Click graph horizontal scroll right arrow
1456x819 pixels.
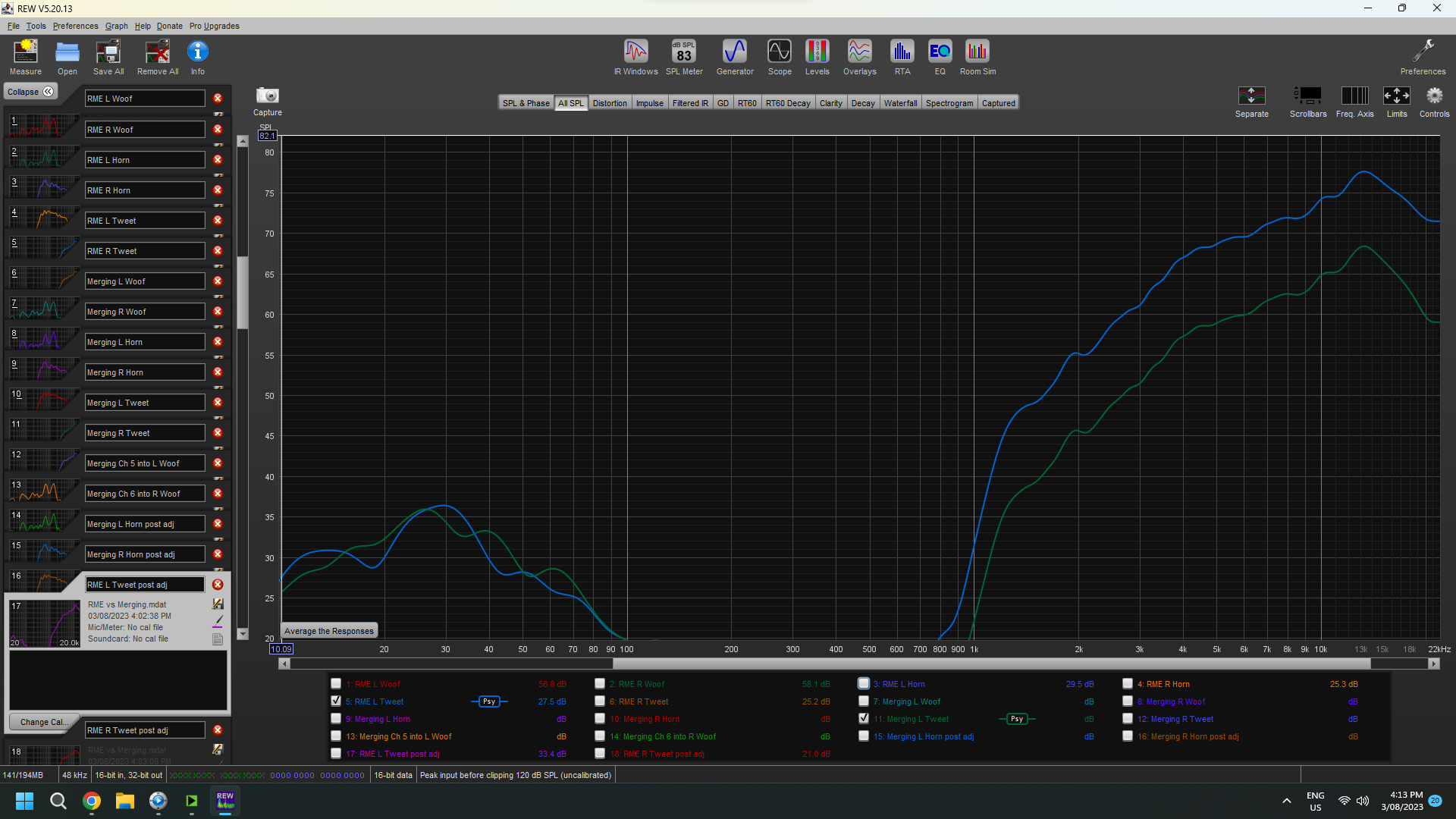1433,664
